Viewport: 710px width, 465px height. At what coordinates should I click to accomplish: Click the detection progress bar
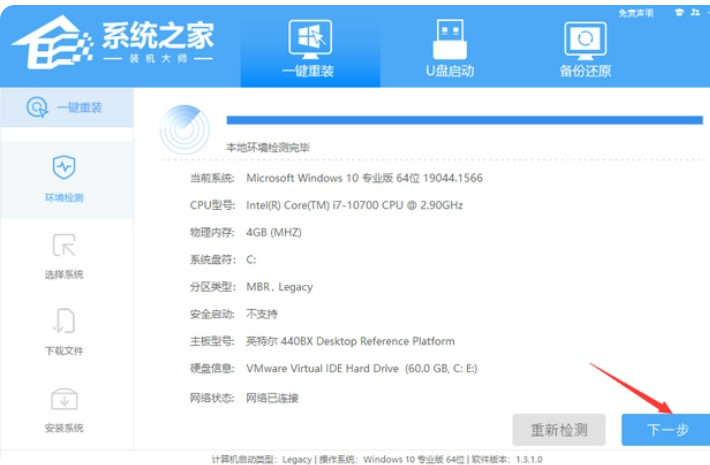pos(465,120)
